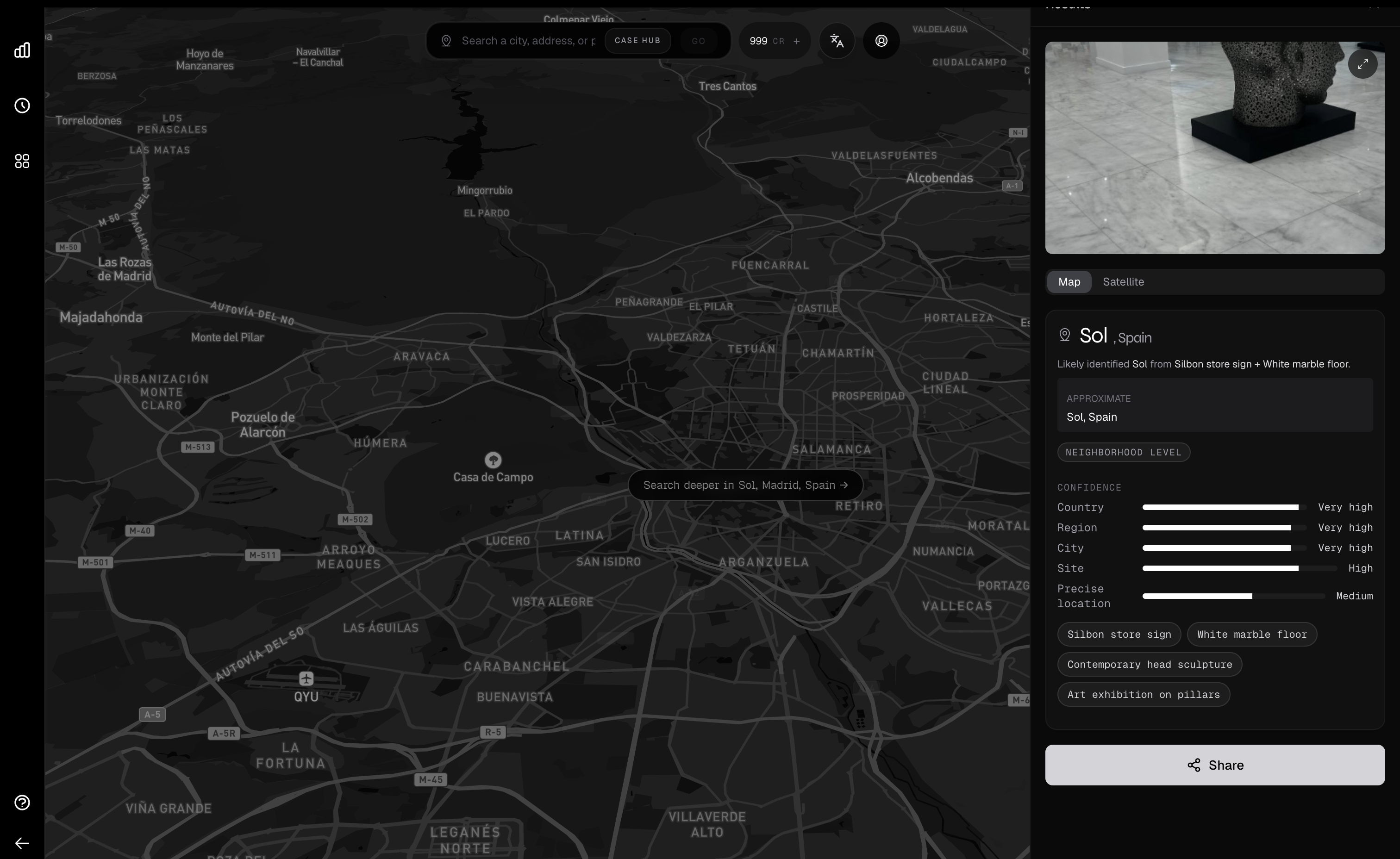Share the result with Share button
The image size is (1400, 859).
coord(1215,765)
